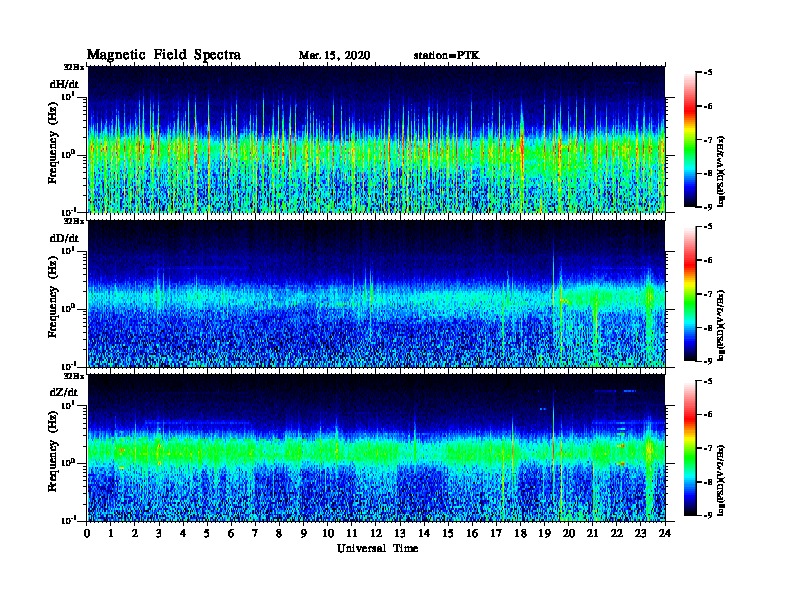Click hour 17 on the time axis
Screen dimensions: 792x612
pyautogui.click(x=496, y=533)
